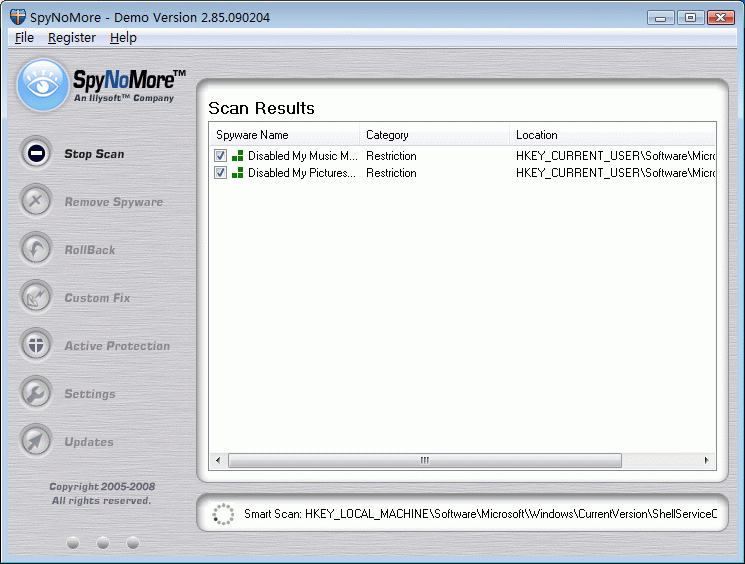The image size is (745, 564).
Task: Click the Stop Scan label
Action: pos(94,154)
